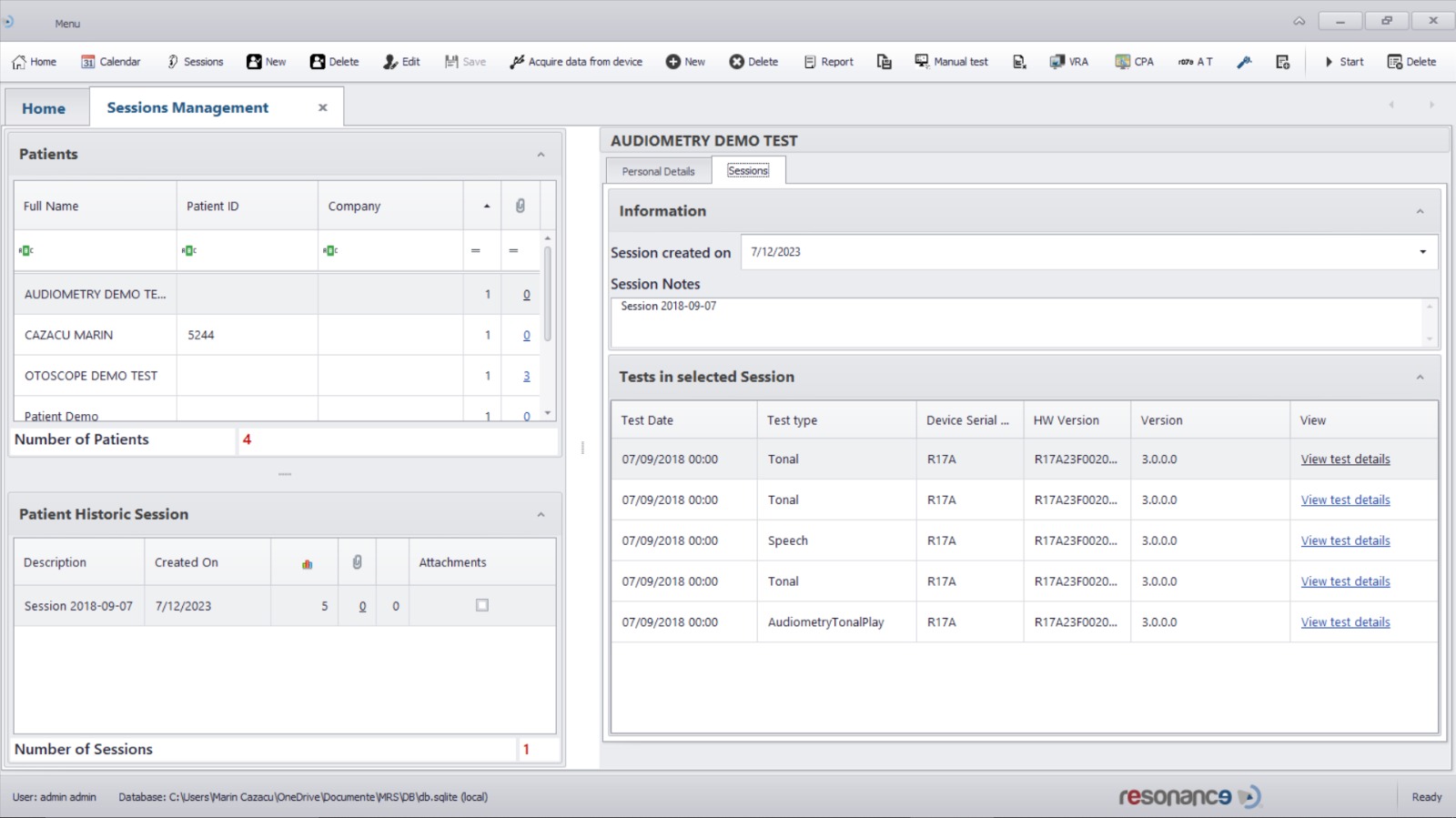
Task: Add a new patient with New
Action: [x=266, y=62]
